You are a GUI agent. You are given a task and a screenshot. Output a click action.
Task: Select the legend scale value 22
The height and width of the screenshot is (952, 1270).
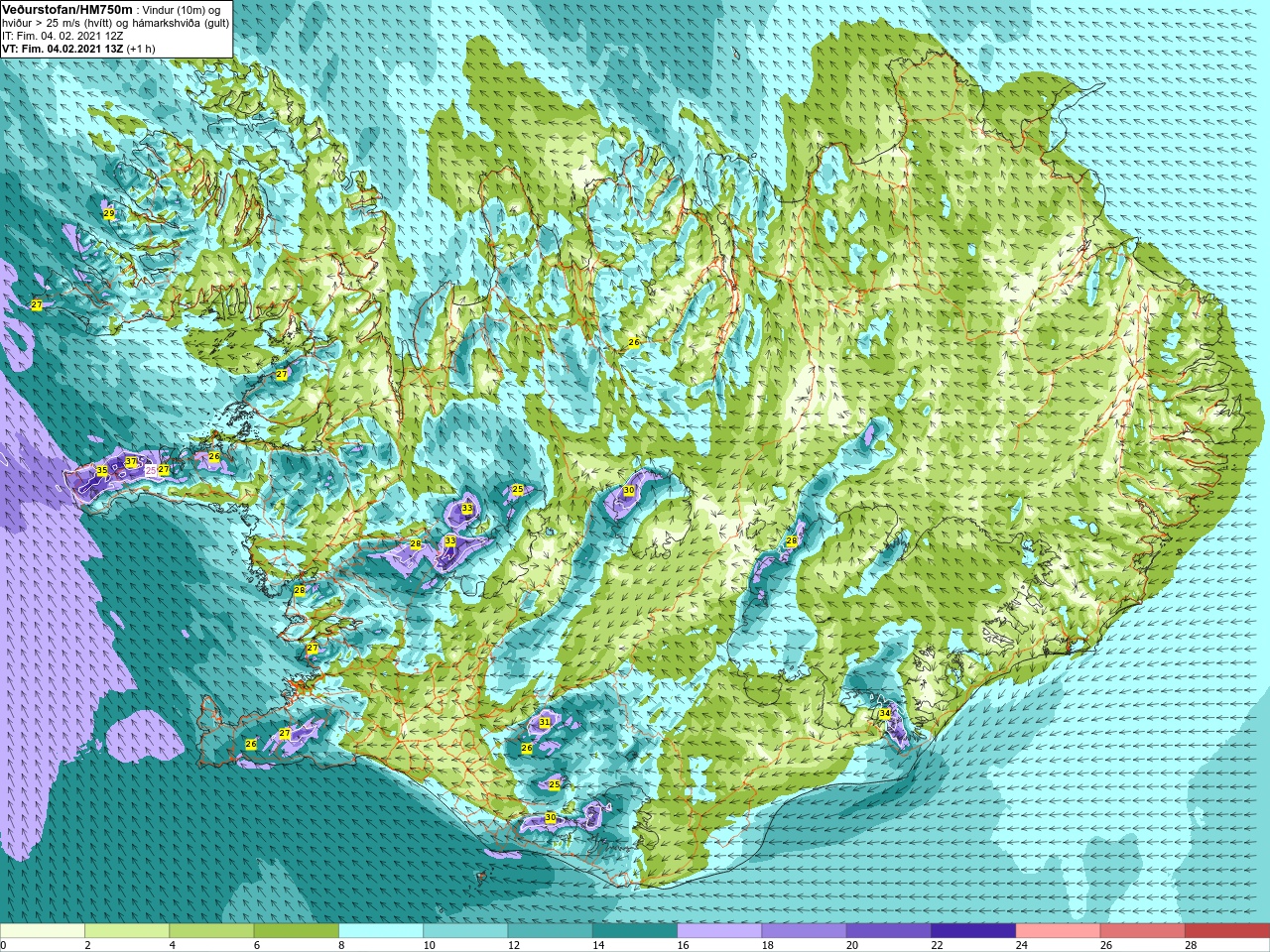pyautogui.click(x=938, y=945)
